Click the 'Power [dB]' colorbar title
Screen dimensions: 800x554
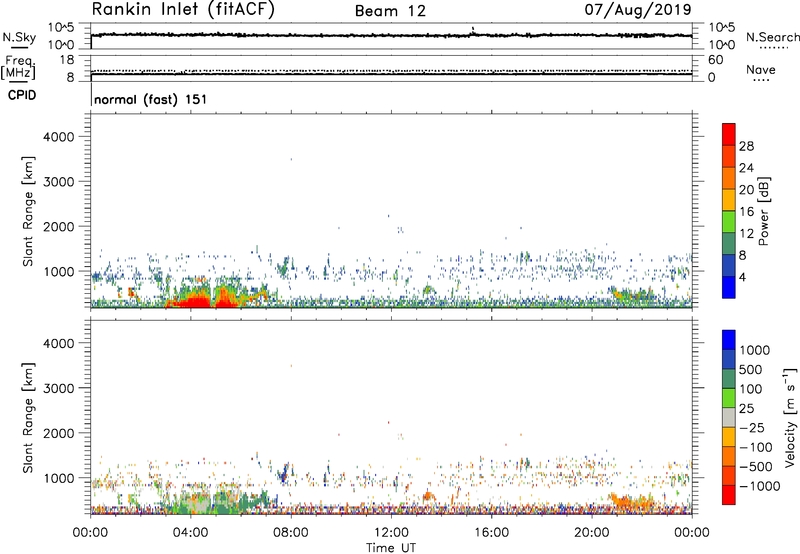pos(763,211)
